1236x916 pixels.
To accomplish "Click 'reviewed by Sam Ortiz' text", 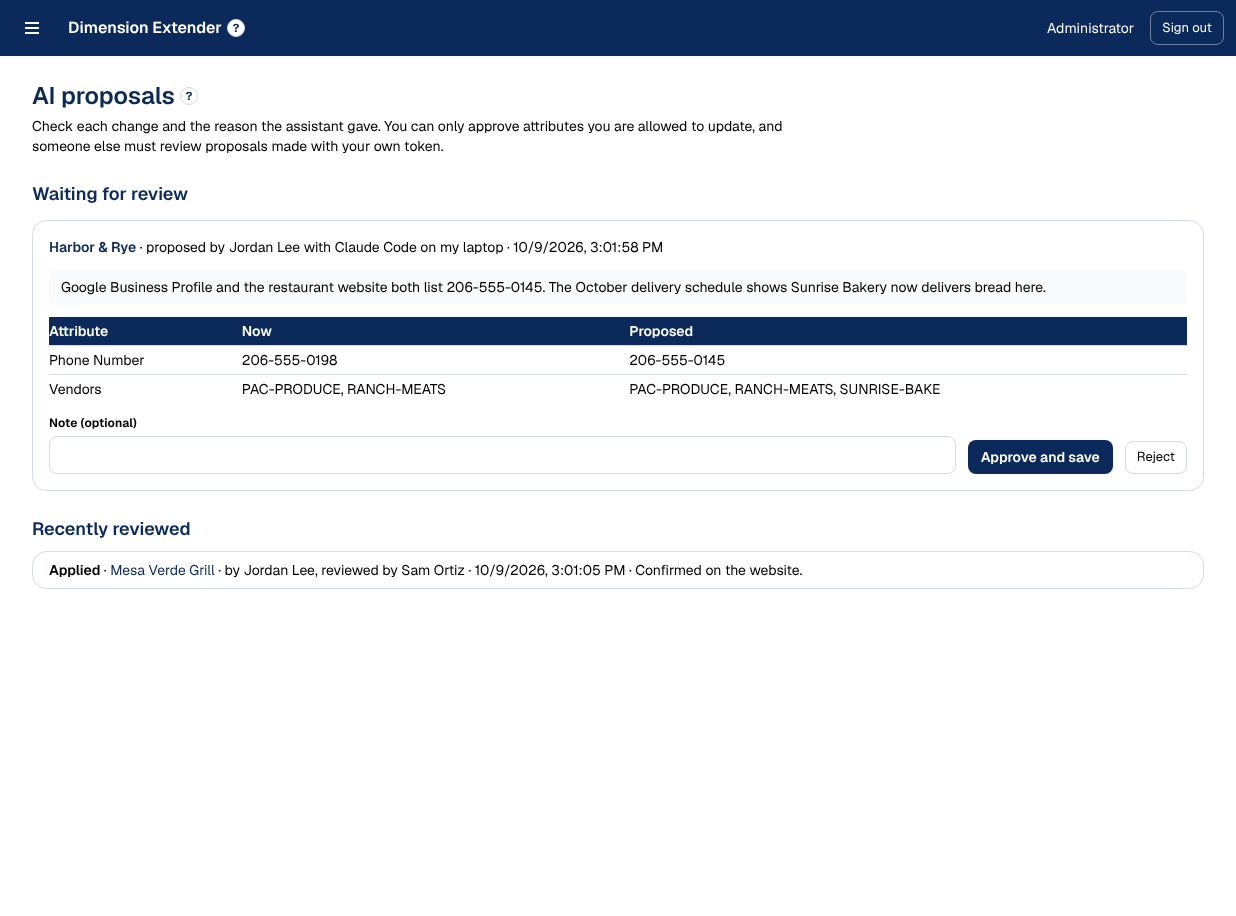I will click(x=393, y=570).
